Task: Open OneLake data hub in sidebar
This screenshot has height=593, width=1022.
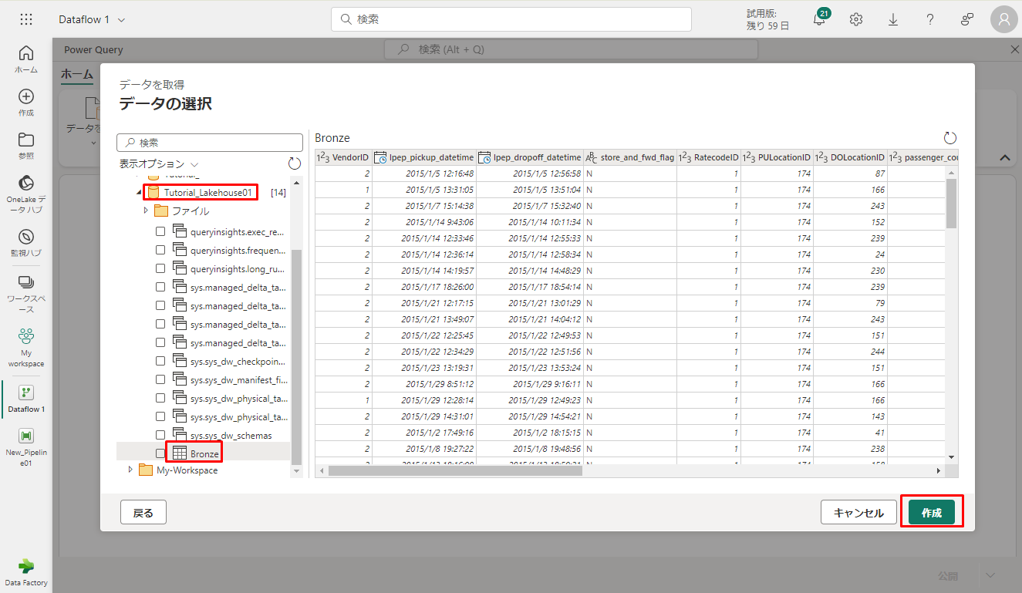Action: pyautogui.click(x=26, y=190)
